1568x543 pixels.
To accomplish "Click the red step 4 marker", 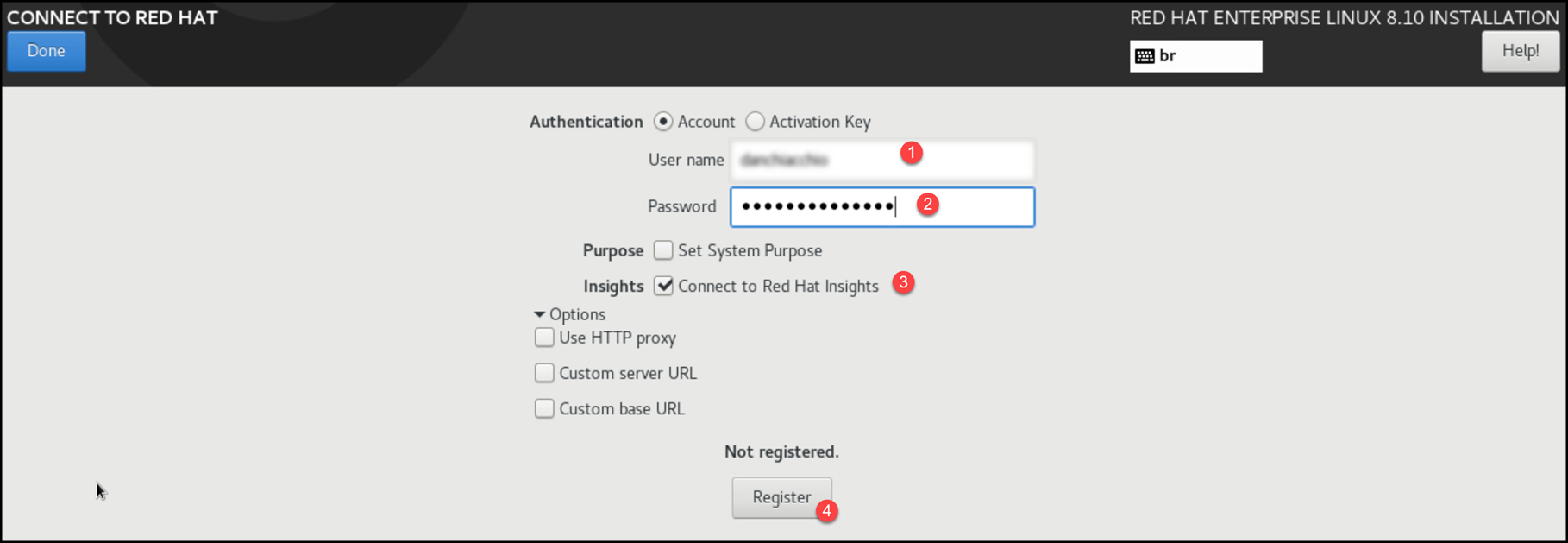I will coord(826,511).
